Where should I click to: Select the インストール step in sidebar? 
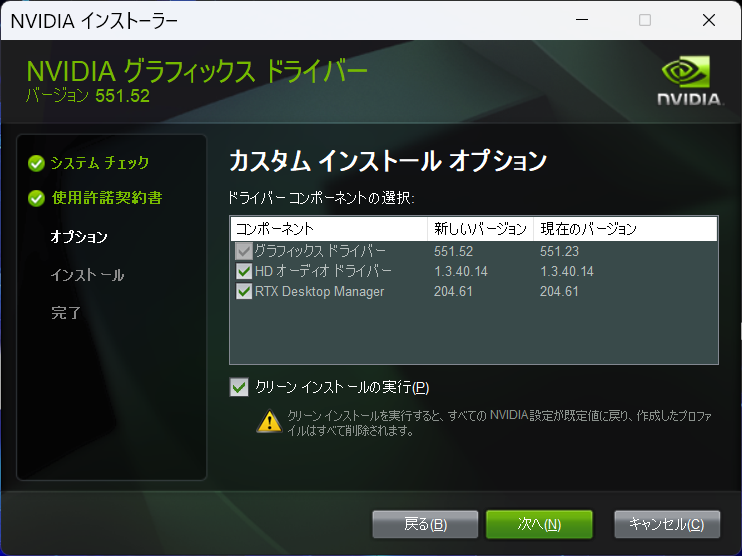coord(88,275)
